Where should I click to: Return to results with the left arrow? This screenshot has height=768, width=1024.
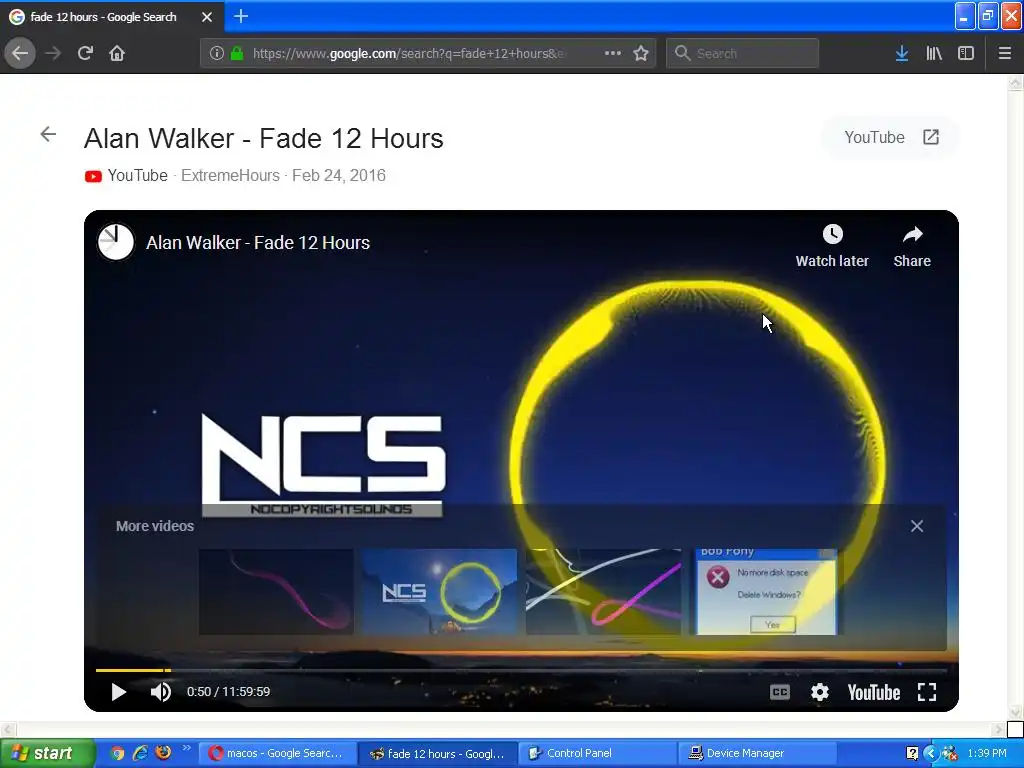48,135
